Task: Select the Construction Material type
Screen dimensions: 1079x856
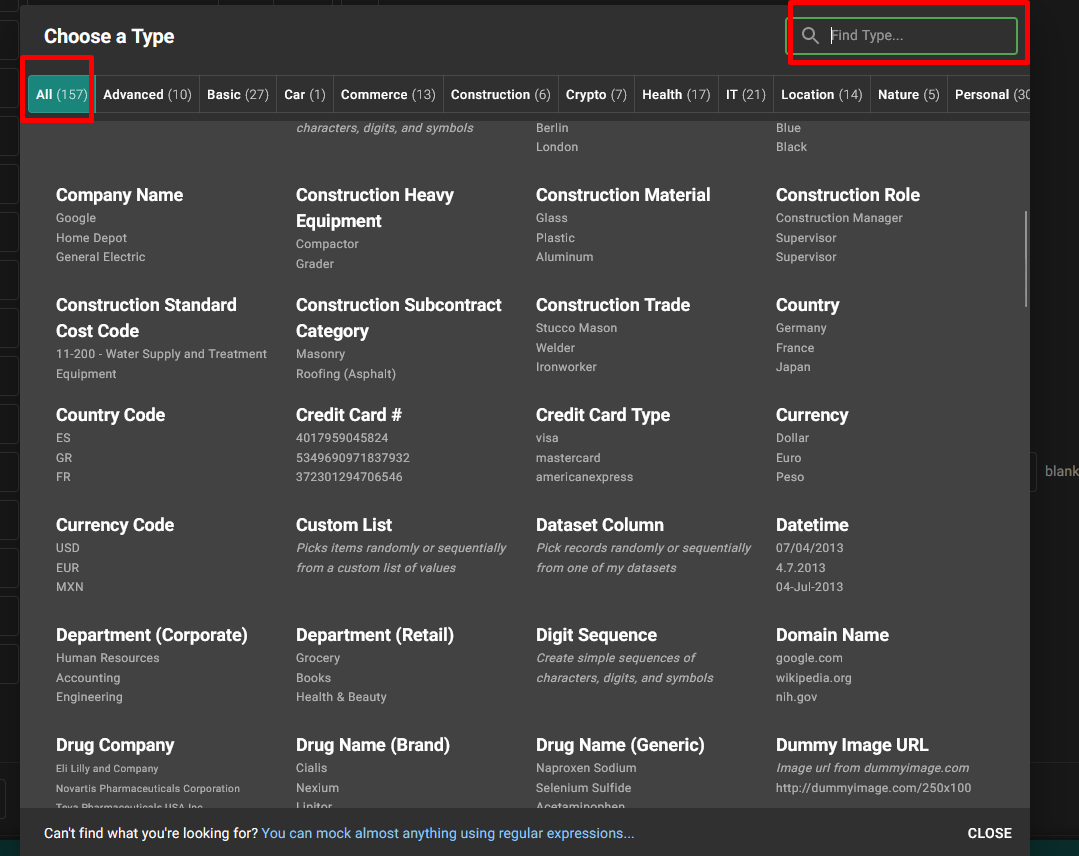Action: coord(623,195)
